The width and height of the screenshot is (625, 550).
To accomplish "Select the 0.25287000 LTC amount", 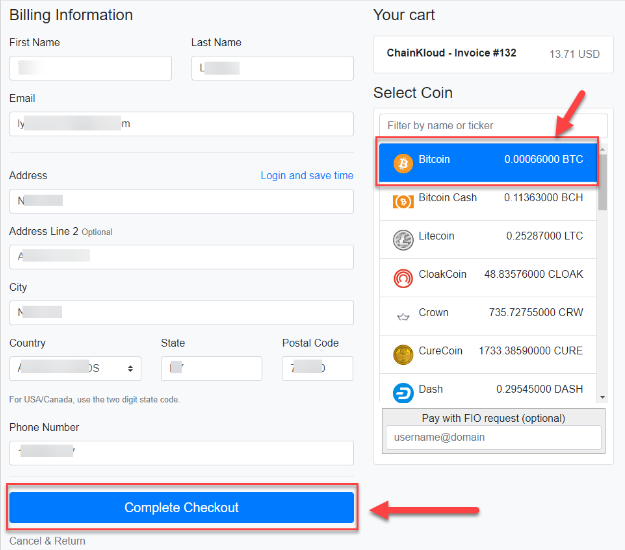I will pyautogui.click(x=544, y=236).
